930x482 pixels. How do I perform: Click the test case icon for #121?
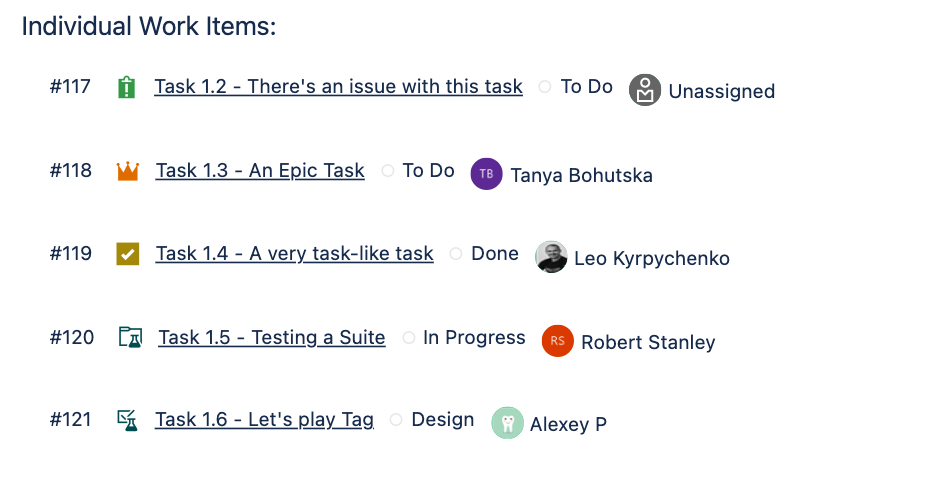(127, 421)
